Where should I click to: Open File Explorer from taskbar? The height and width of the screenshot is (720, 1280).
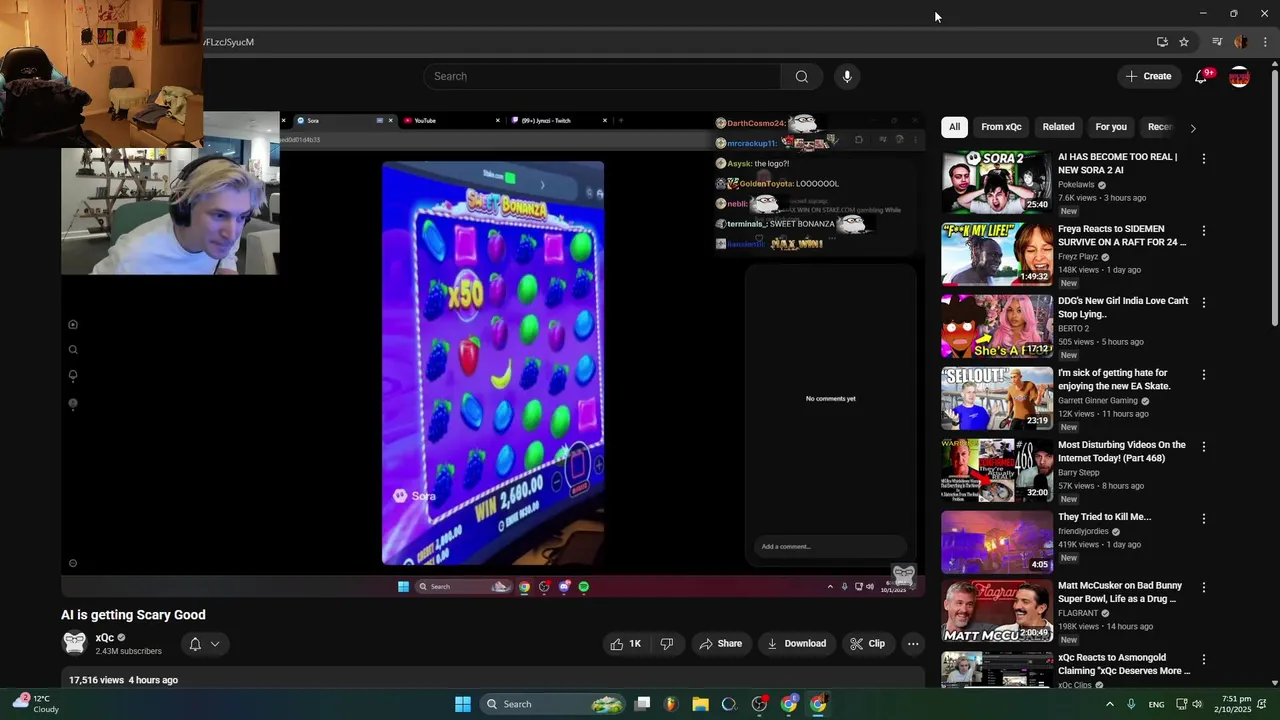(700, 704)
